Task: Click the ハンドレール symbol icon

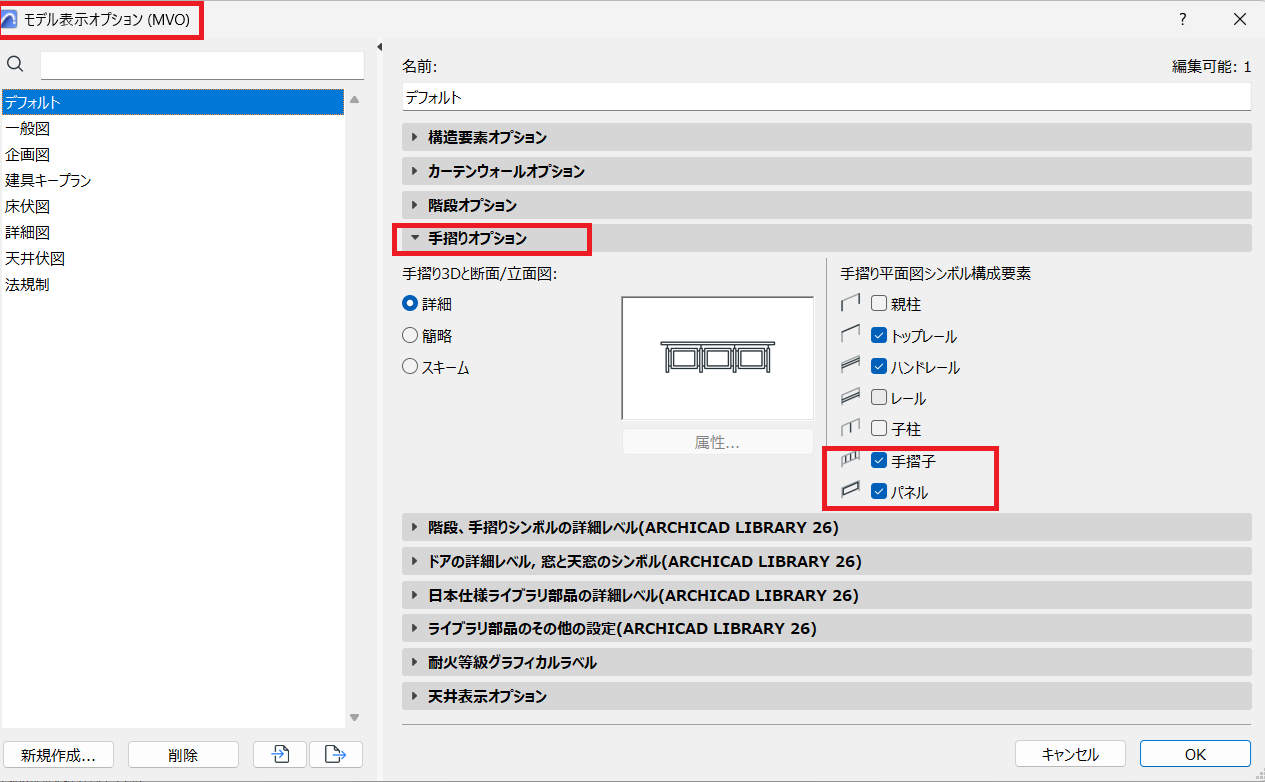Action: [851, 366]
